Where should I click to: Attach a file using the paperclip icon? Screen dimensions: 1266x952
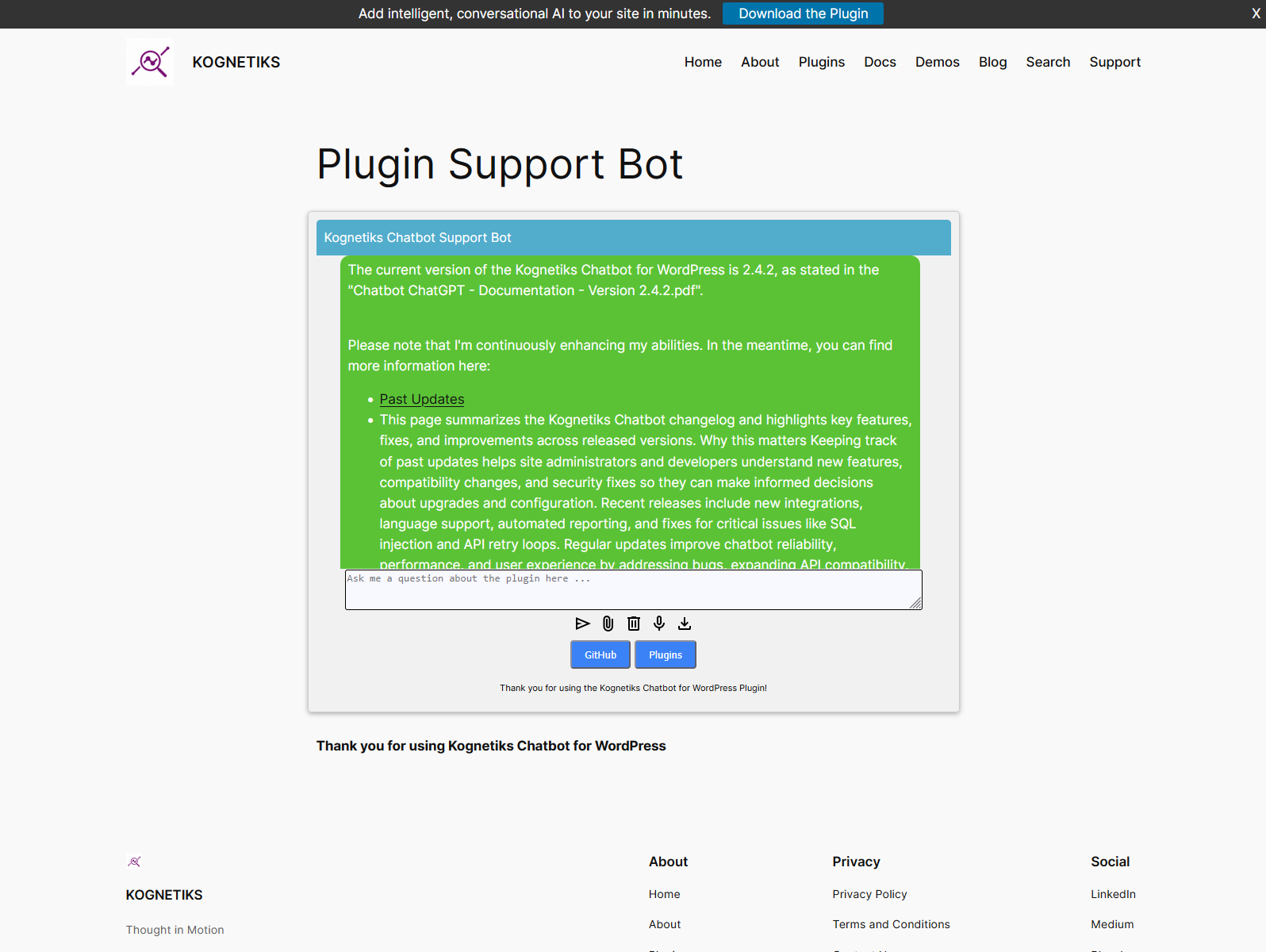[x=608, y=624]
